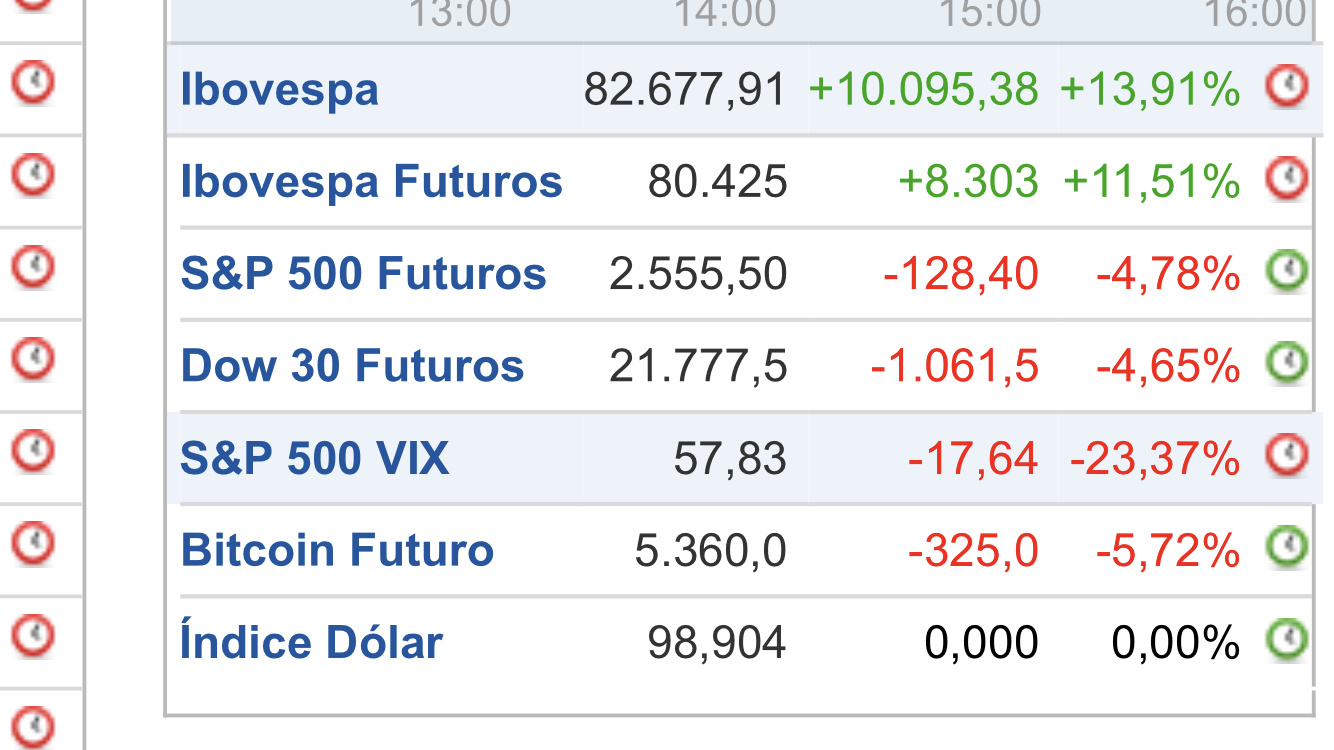1334x750 pixels.
Task: Click the 14:00 label on chart time axis
Action: pos(725,14)
